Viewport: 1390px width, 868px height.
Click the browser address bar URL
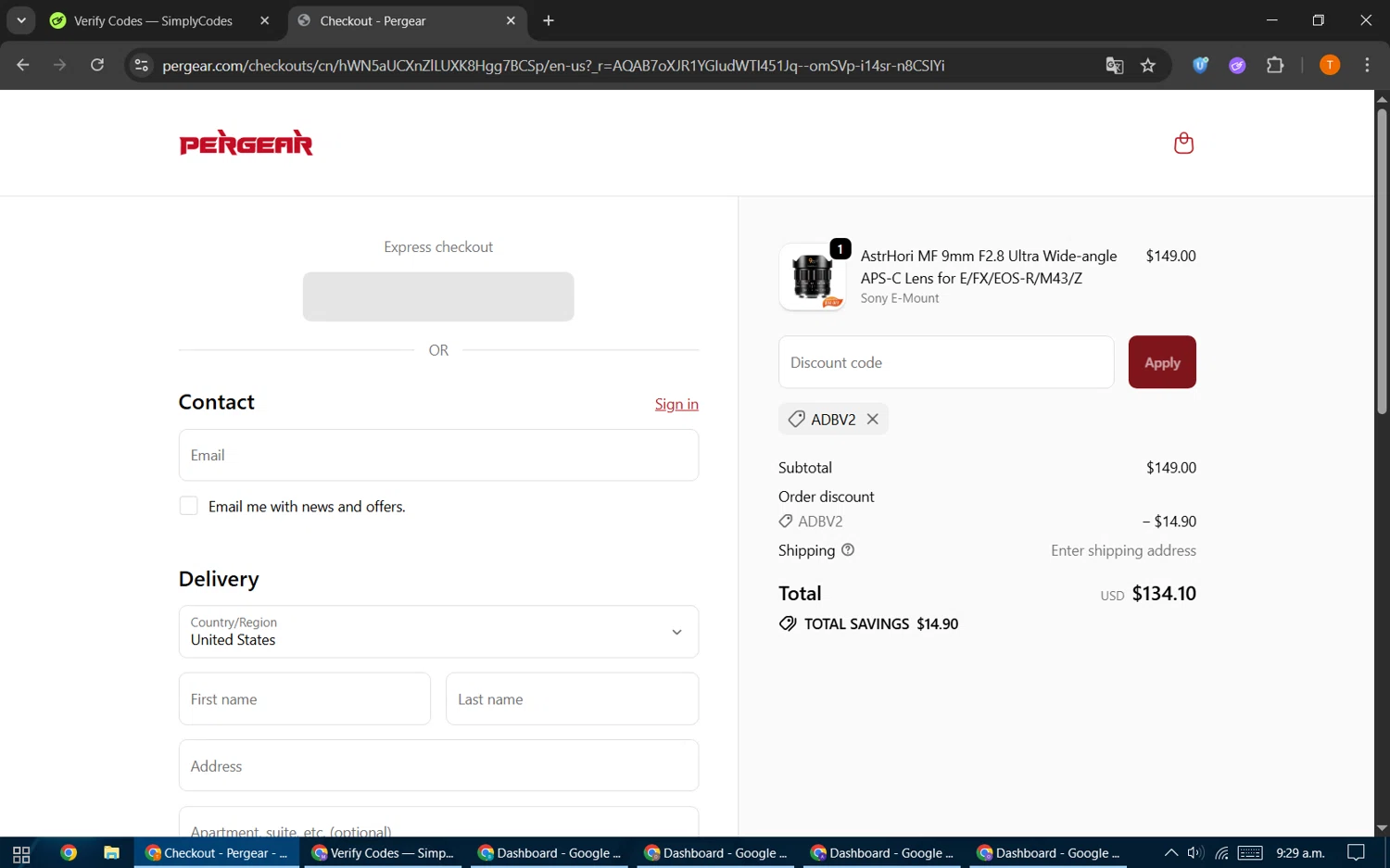[553, 66]
